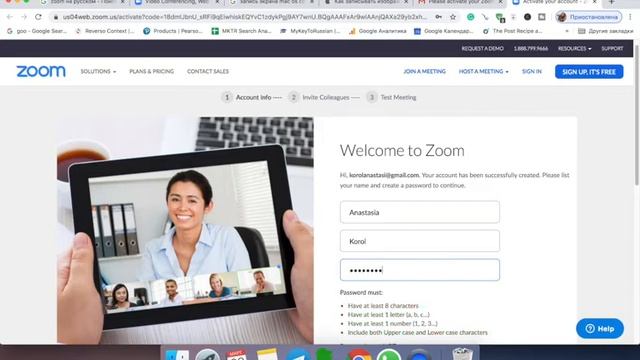Click the last name field with Korol
This screenshot has width=640, height=360.
click(420, 241)
